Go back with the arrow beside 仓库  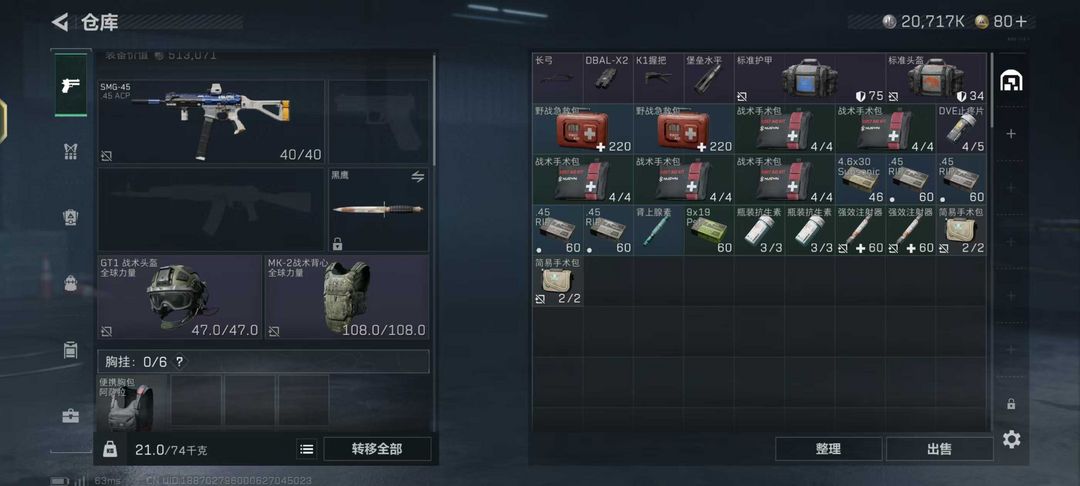(60, 22)
